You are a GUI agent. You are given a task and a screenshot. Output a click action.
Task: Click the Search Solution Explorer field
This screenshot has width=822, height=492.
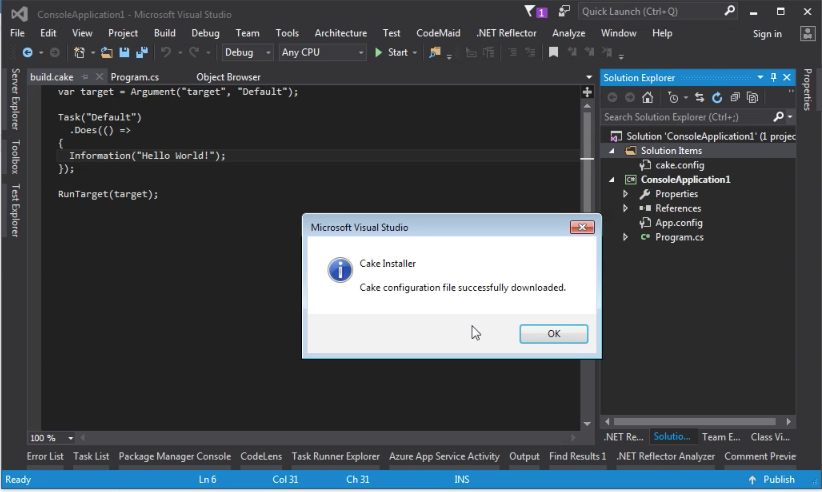[x=687, y=117]
